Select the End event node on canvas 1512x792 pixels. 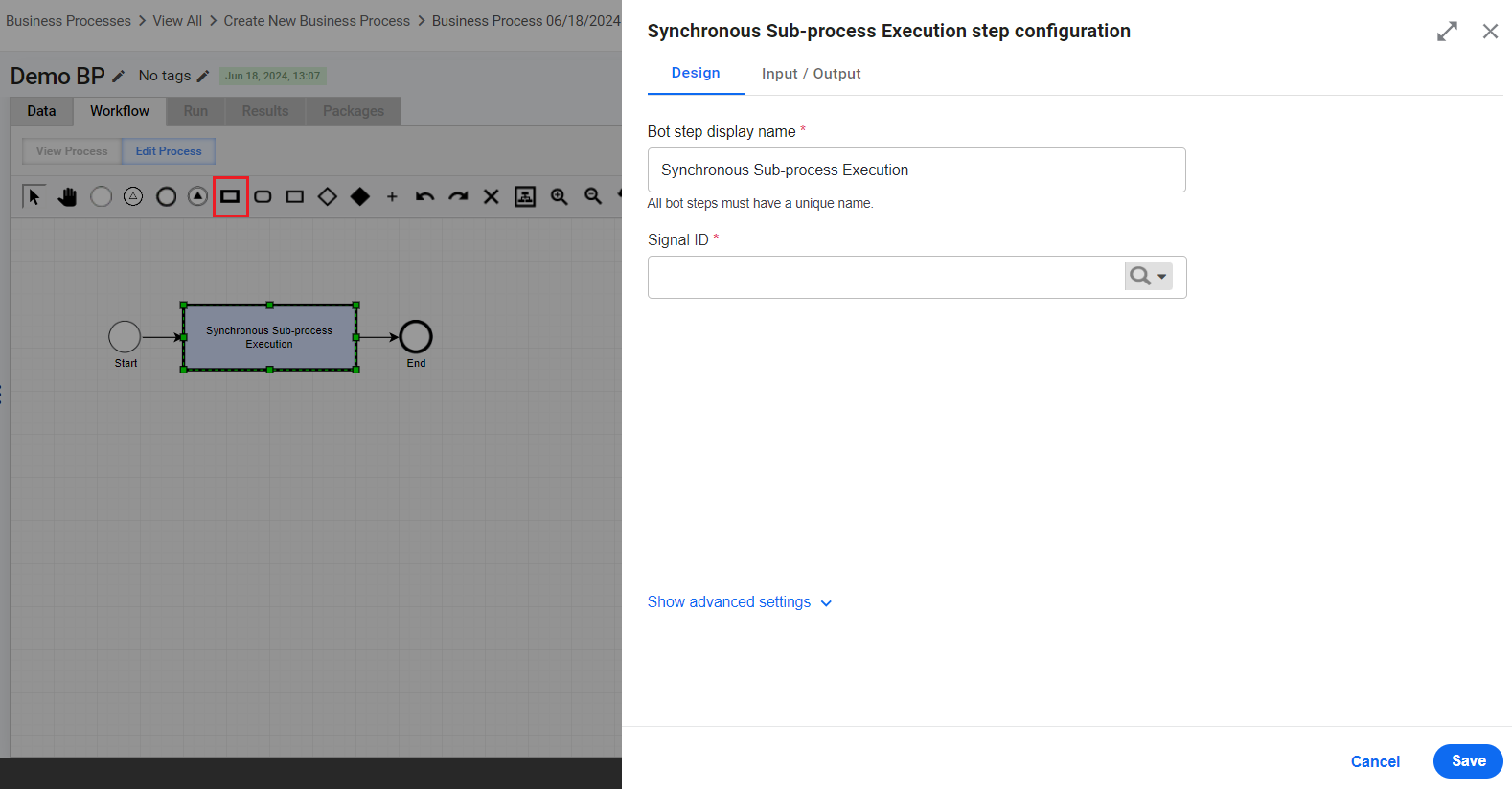[416, 337]
